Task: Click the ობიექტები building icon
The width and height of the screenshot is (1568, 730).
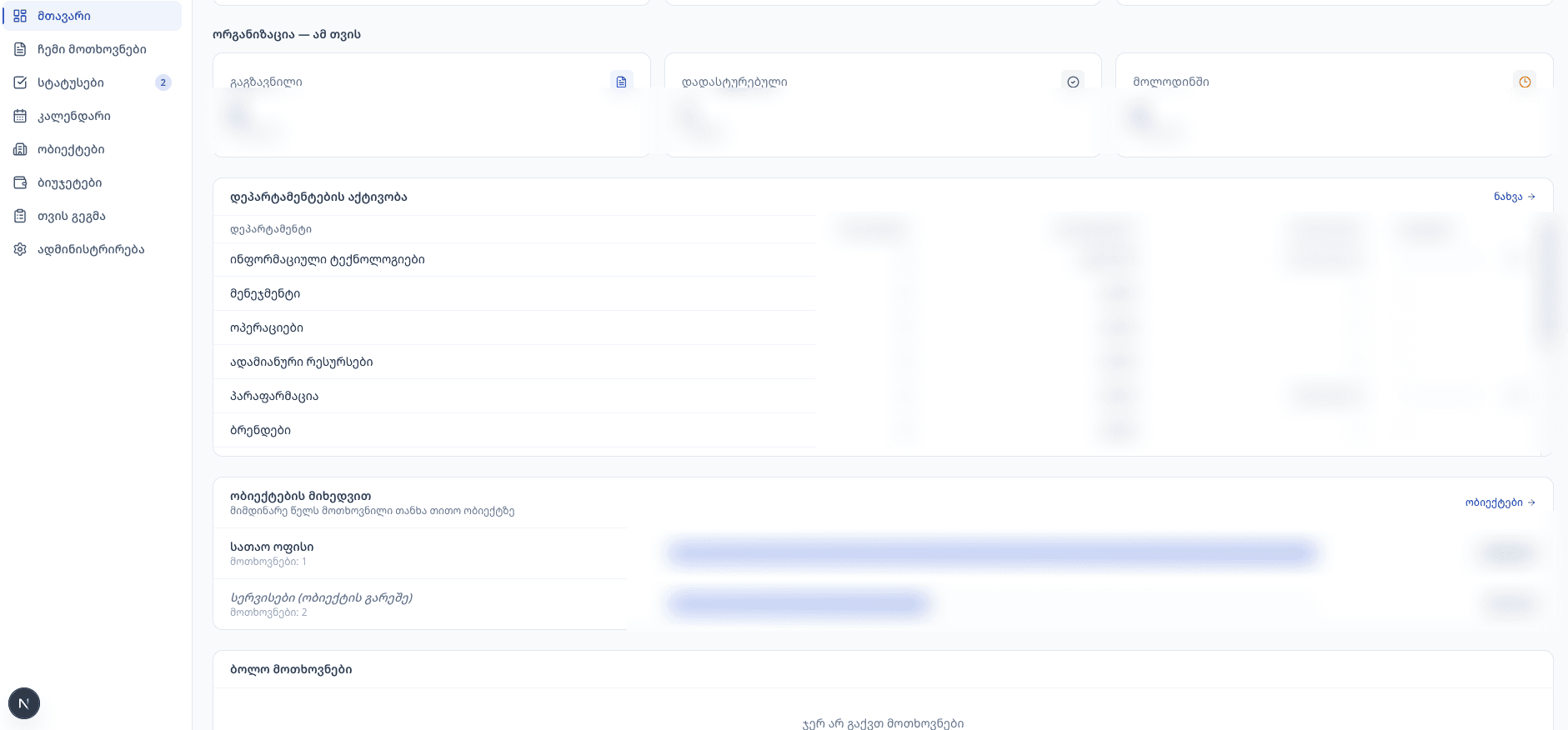Action: tap(20, 149)
